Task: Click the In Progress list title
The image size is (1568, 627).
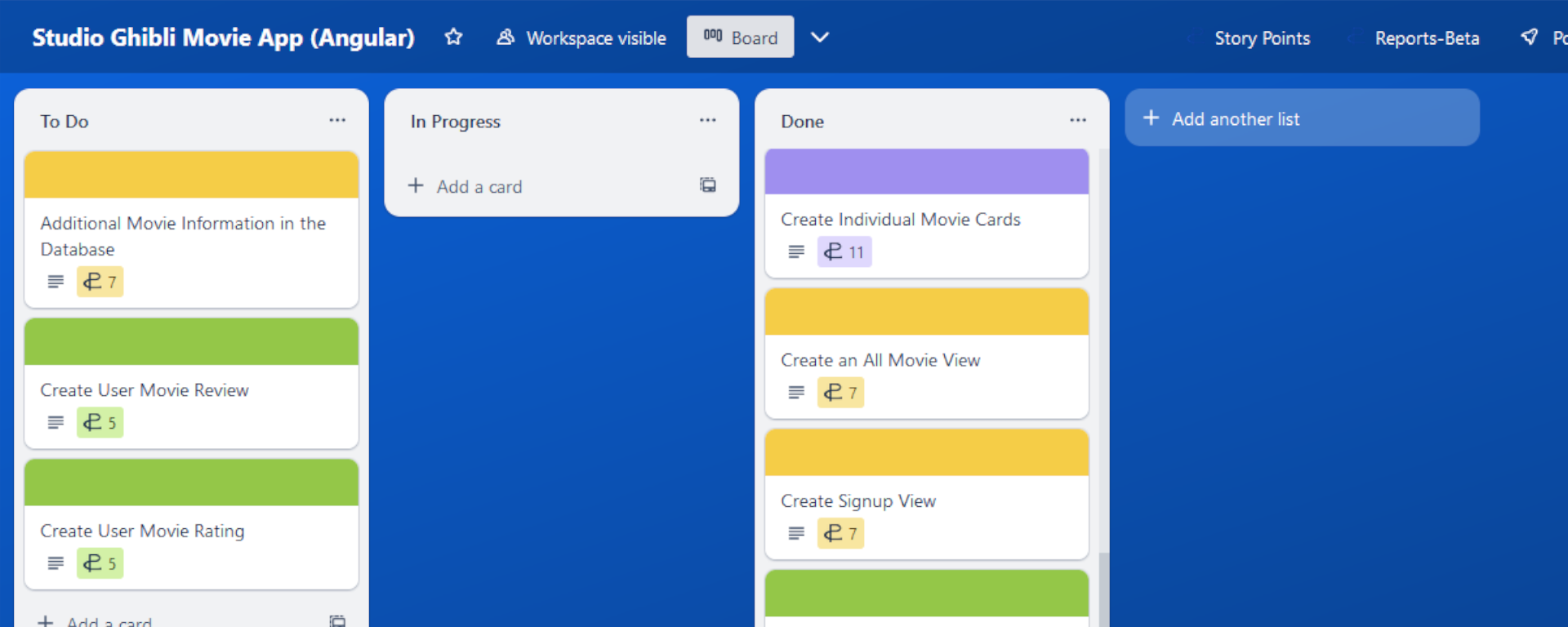Action: [x=455, y=122]
